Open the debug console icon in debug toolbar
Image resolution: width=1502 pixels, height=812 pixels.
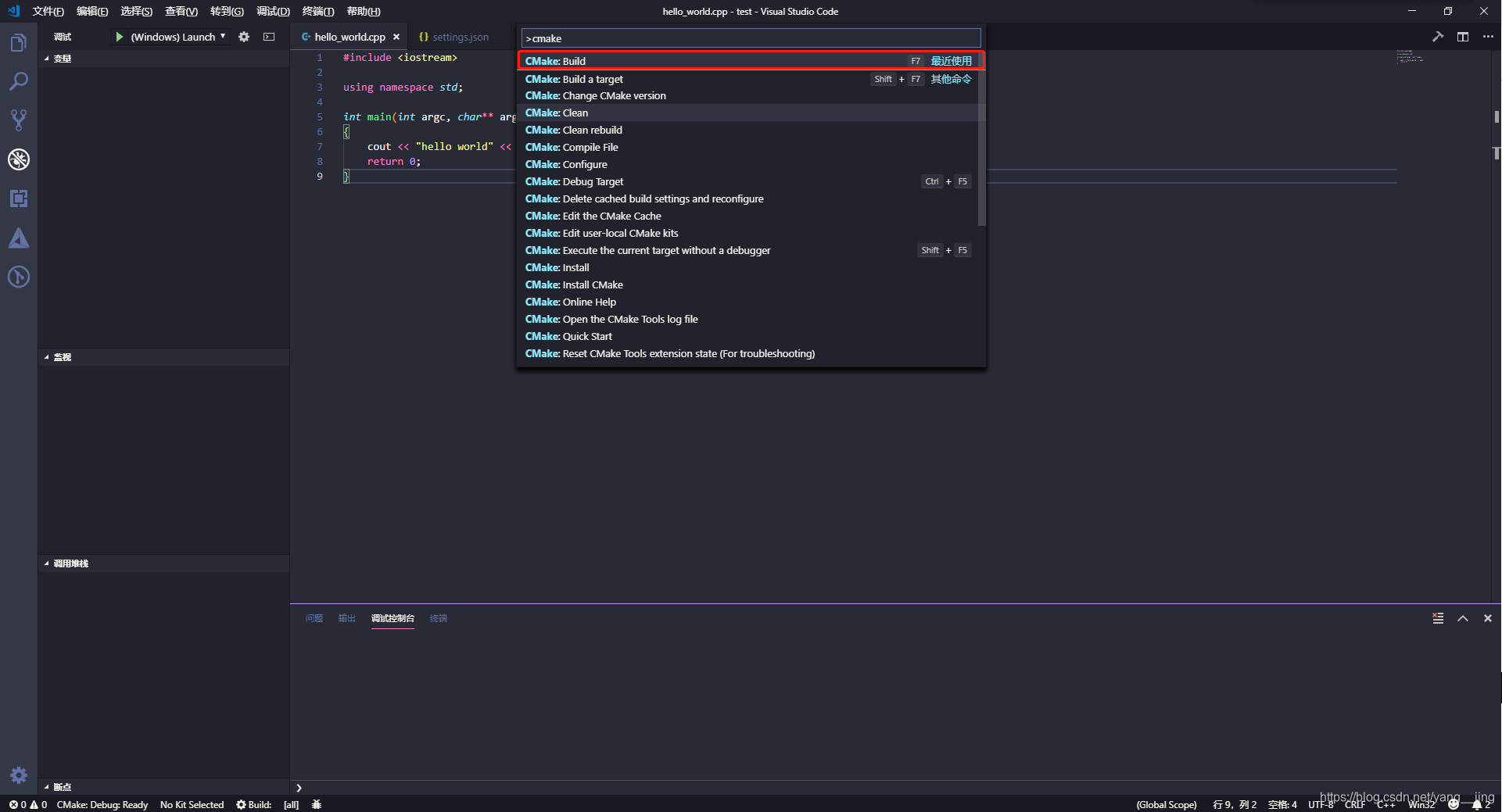point(269,37)
